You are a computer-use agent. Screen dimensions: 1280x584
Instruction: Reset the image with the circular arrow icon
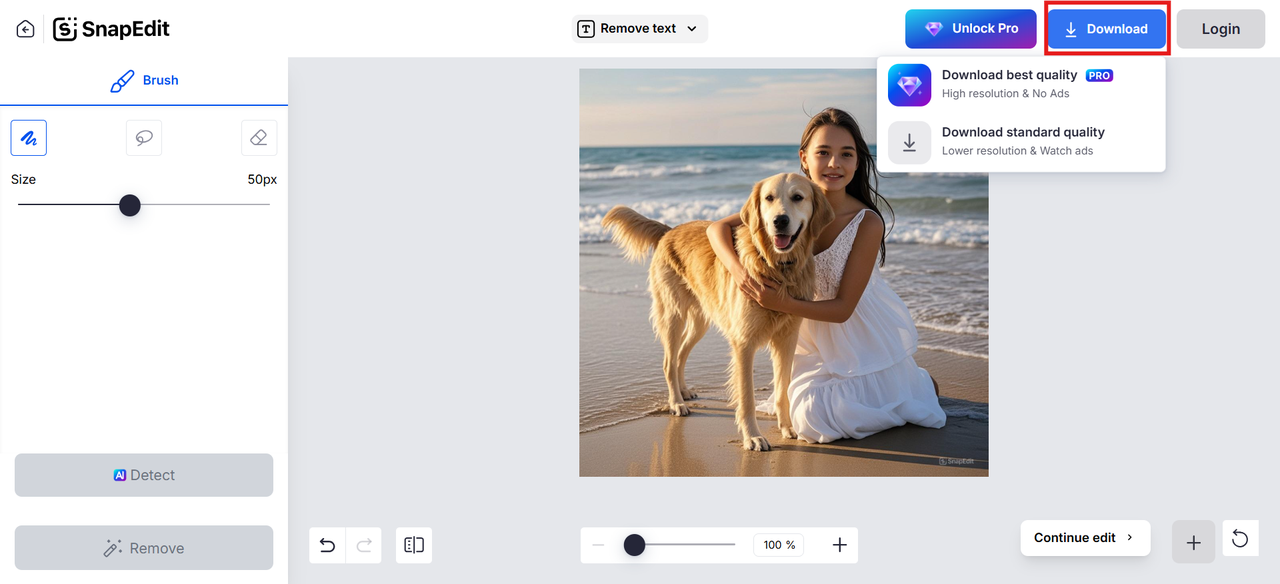coord(1240,539)
